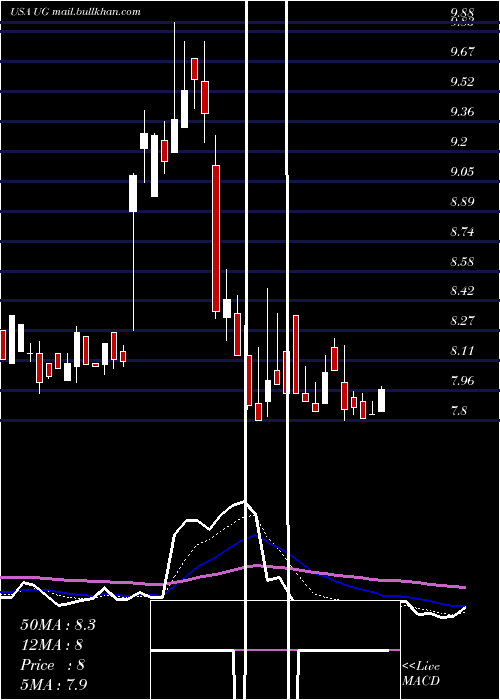This screenshot has width=500, height=700.
Task: Select the 8.74 price axis label
Action: tap(462, 232)
